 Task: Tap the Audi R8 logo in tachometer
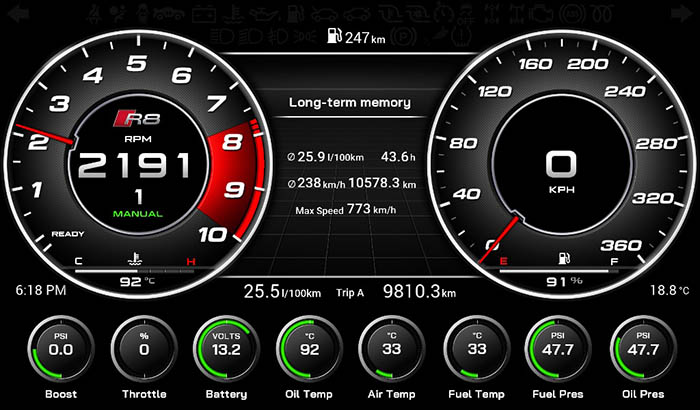click(x=137, y=118)
